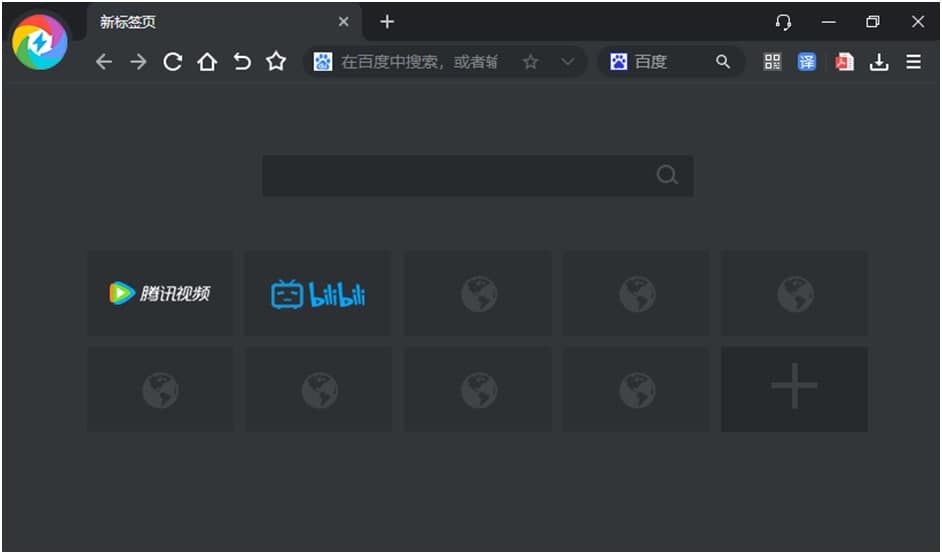Click the headset support icon in title bar
Screen dimensions: 942x554
pos(783,22)
